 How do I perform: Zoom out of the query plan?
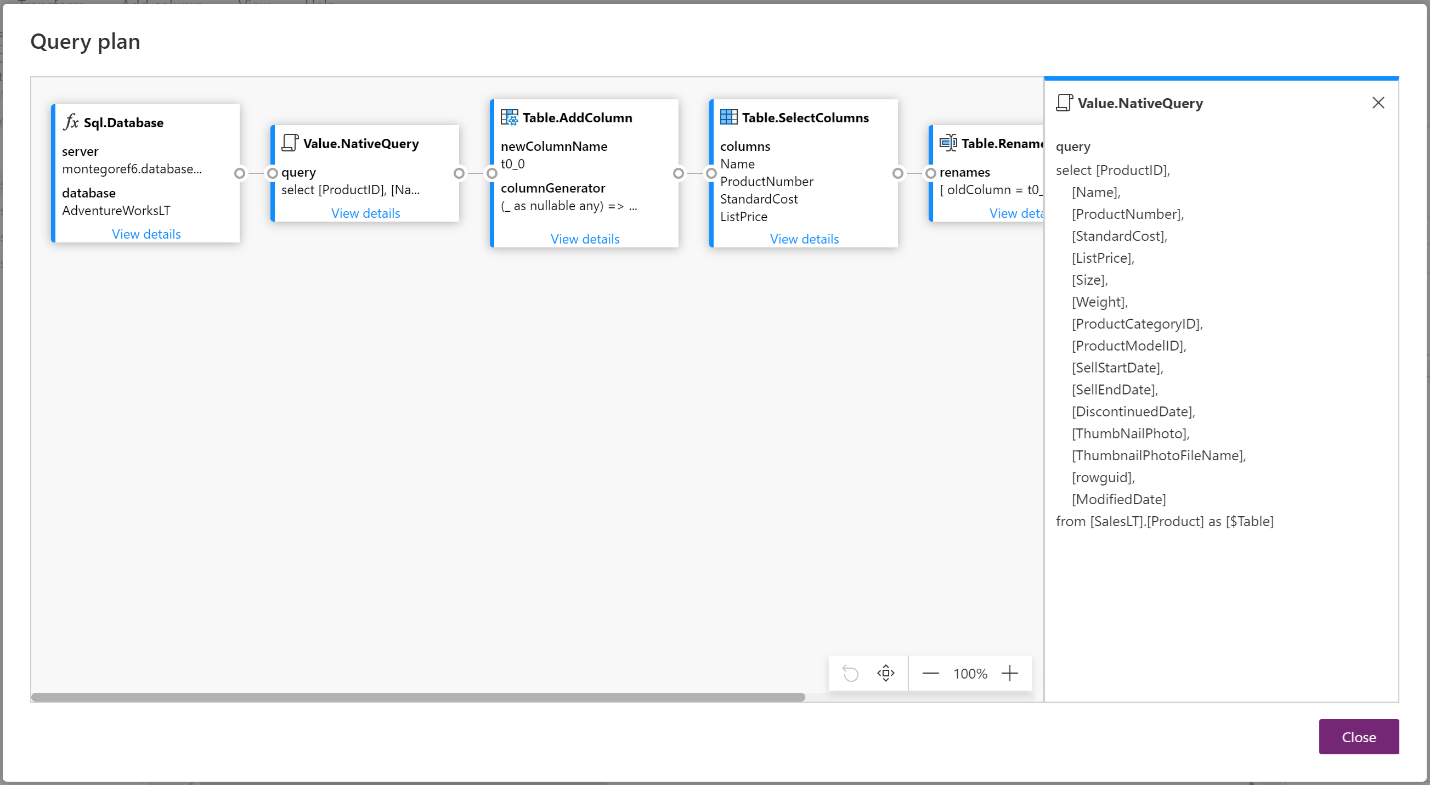point(931,673)
